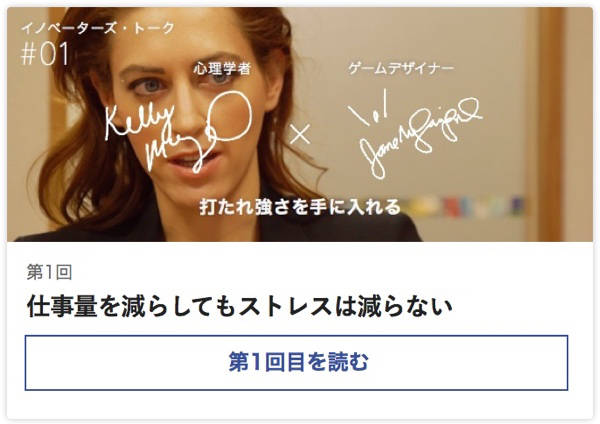This screenshot has width=600, height=424.
Task: Click the blurred colorful items on background shelf
Action: pos(465,206)
